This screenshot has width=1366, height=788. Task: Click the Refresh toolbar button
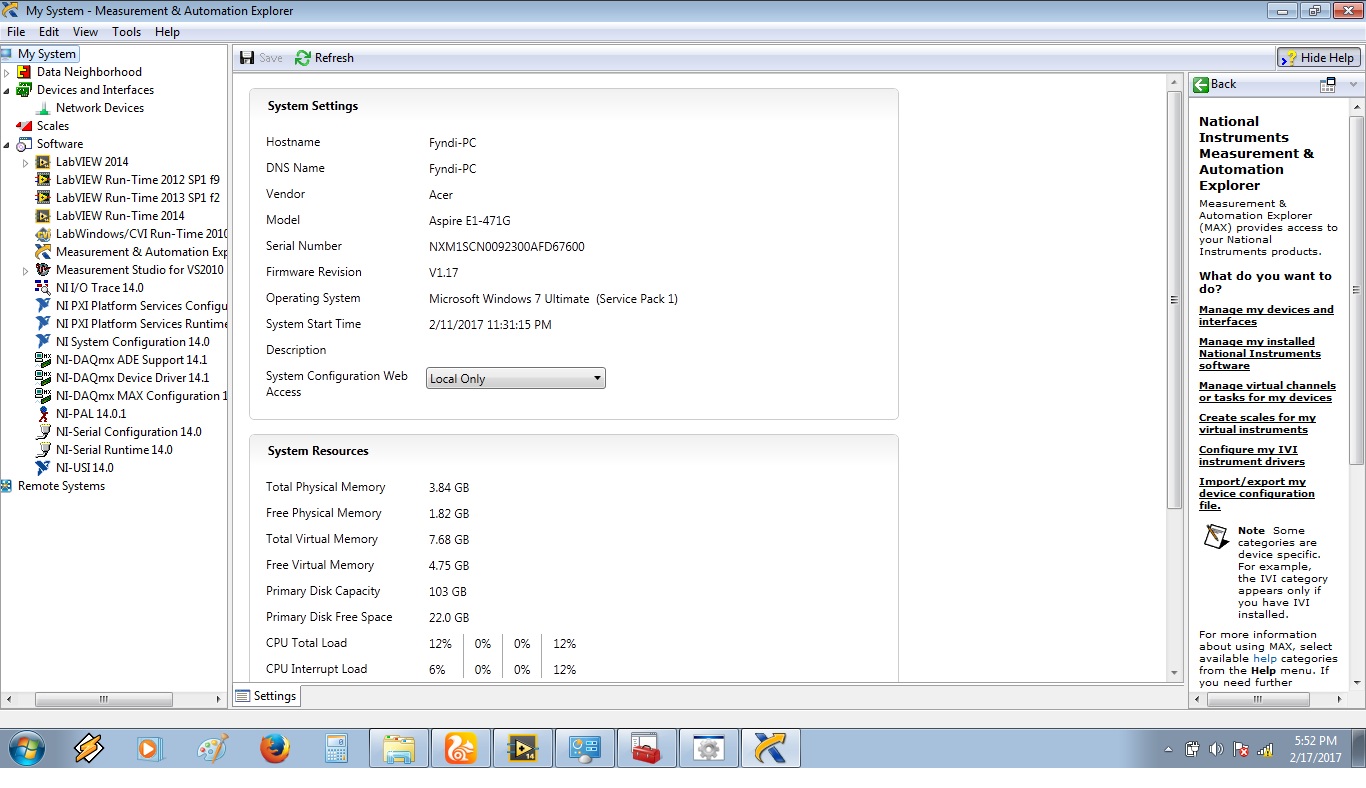(x=324, y=58)
